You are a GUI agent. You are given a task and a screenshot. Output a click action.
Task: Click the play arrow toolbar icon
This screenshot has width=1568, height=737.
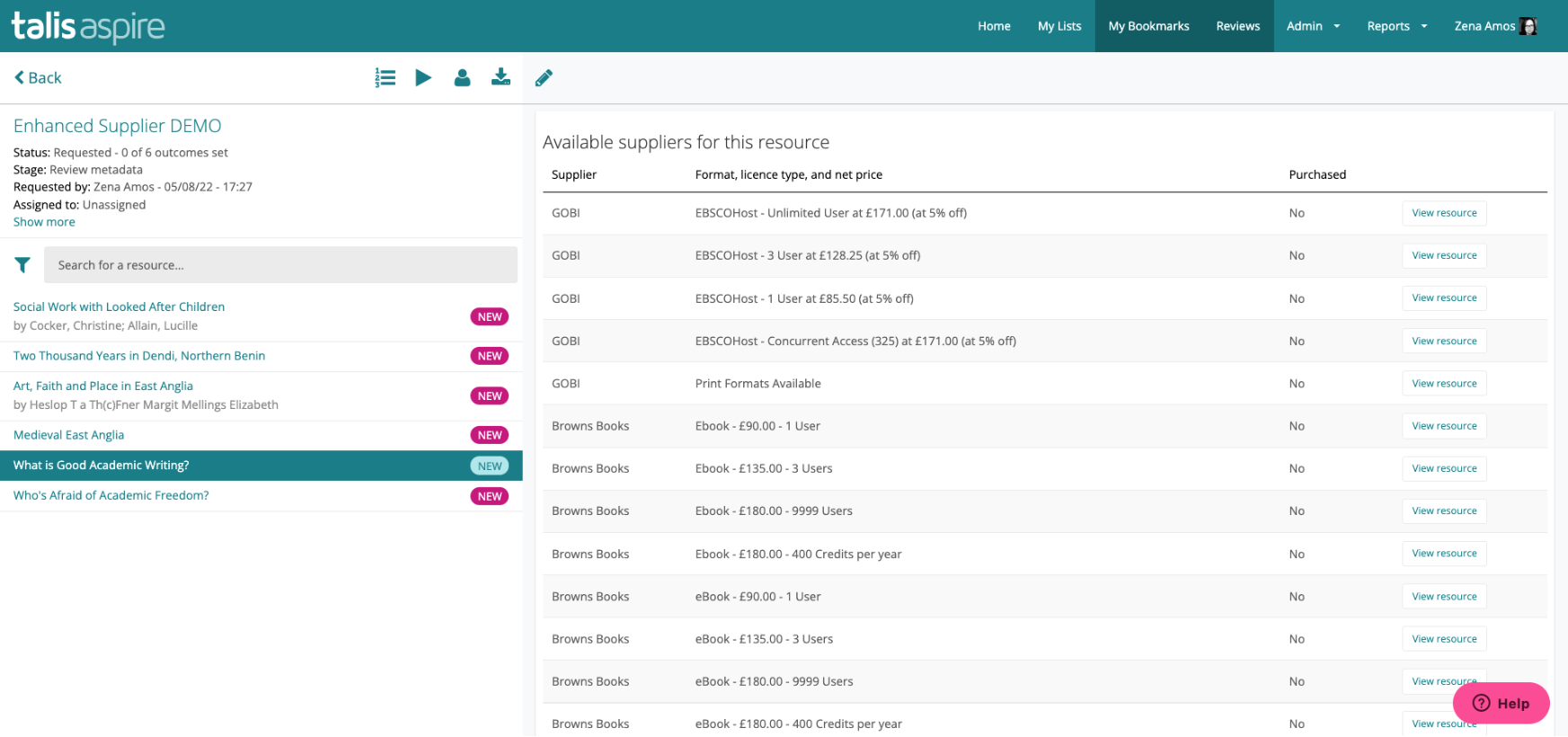tap(423, 78)
